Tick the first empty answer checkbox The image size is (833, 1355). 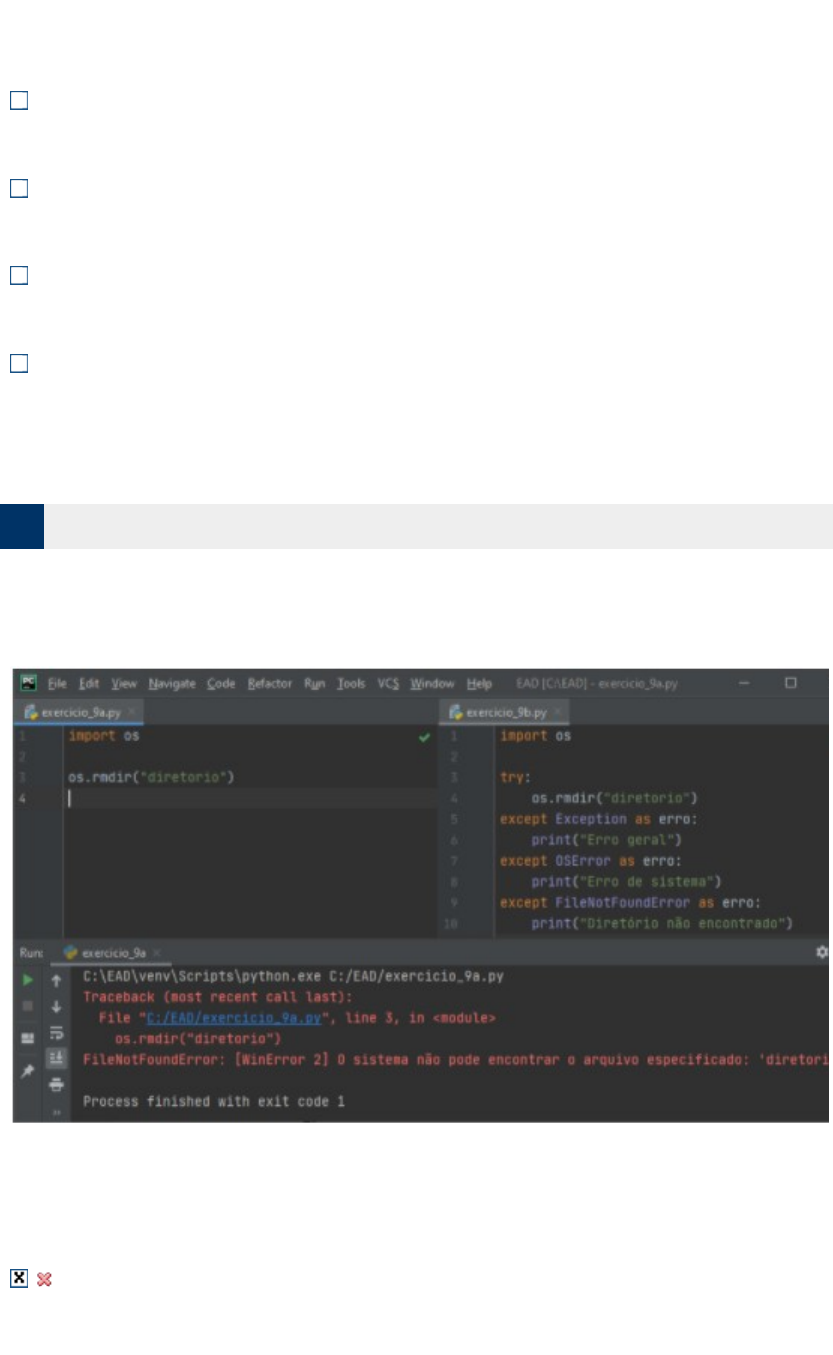[x=19, y=100]
